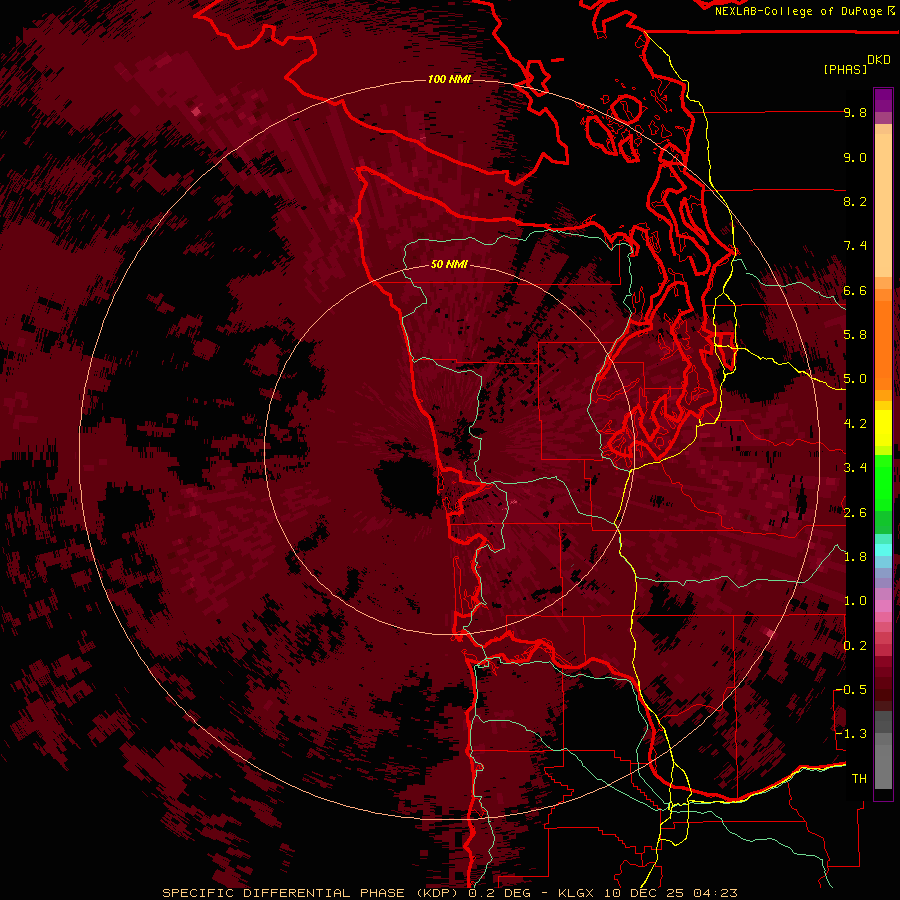Click the 4.2 scale value
This screenshot has height=900, width=900.
point(855,424)
